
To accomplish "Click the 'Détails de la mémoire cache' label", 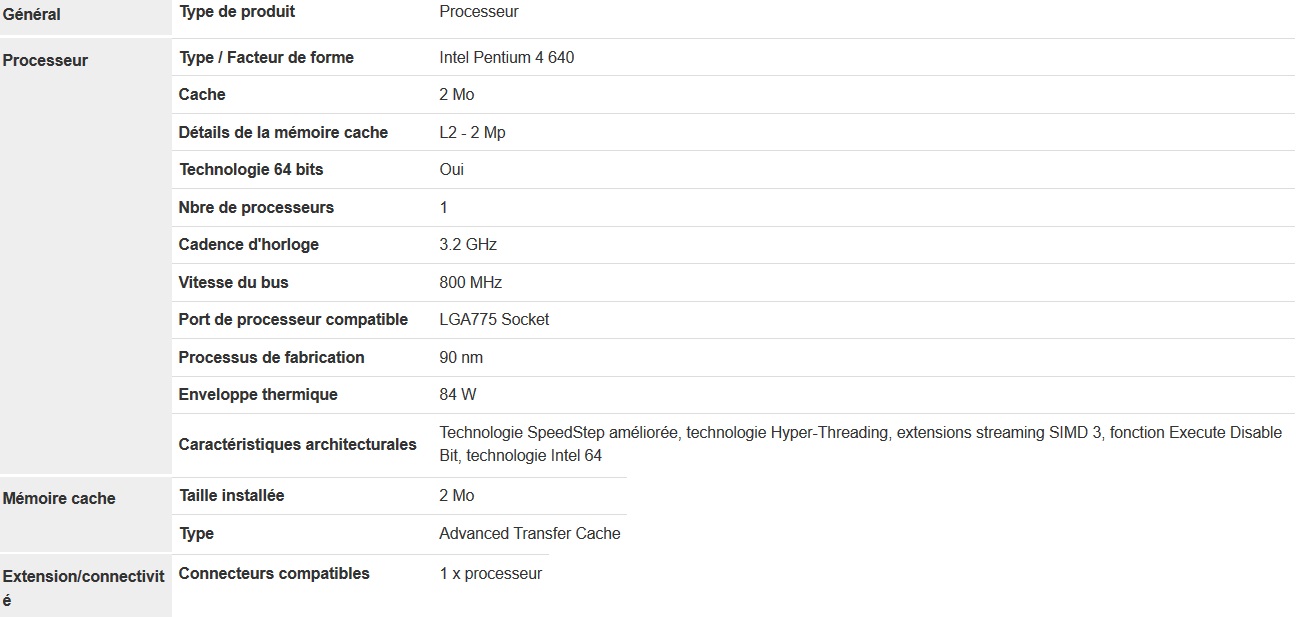I will pyautogui.click(x=283, y=132).
